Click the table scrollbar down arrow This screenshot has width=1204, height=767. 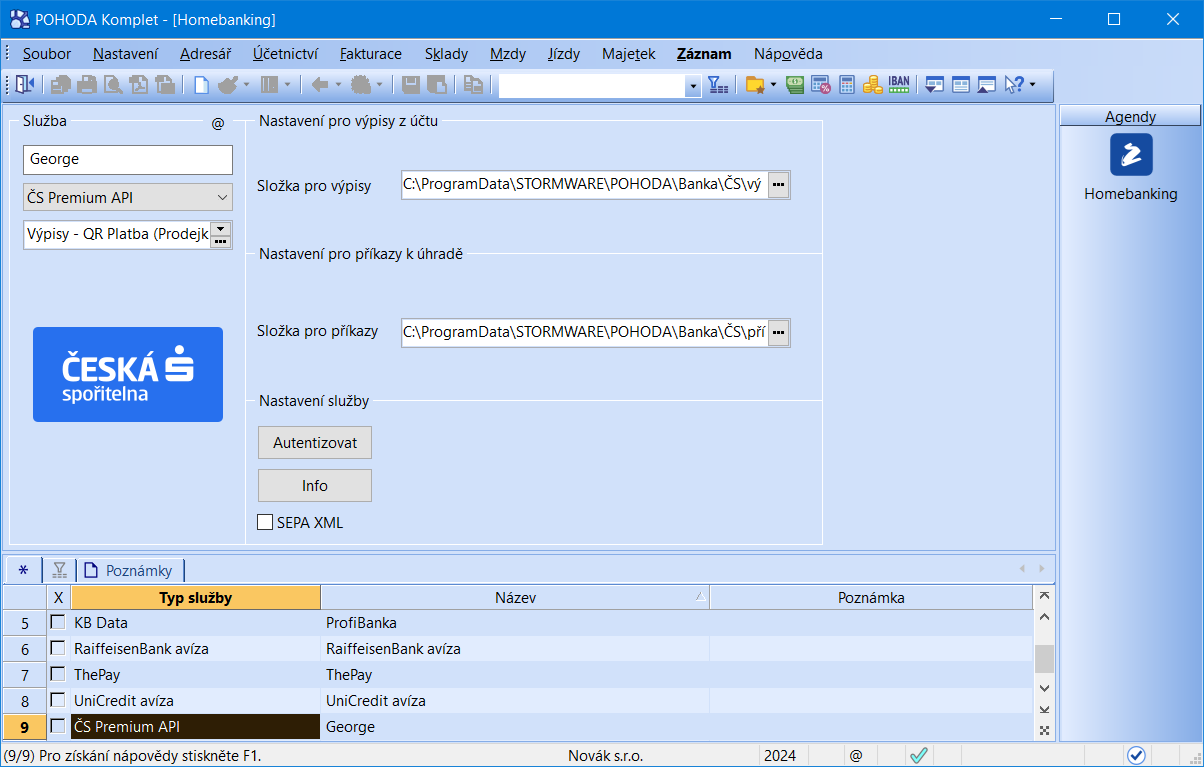(1044, 688)
